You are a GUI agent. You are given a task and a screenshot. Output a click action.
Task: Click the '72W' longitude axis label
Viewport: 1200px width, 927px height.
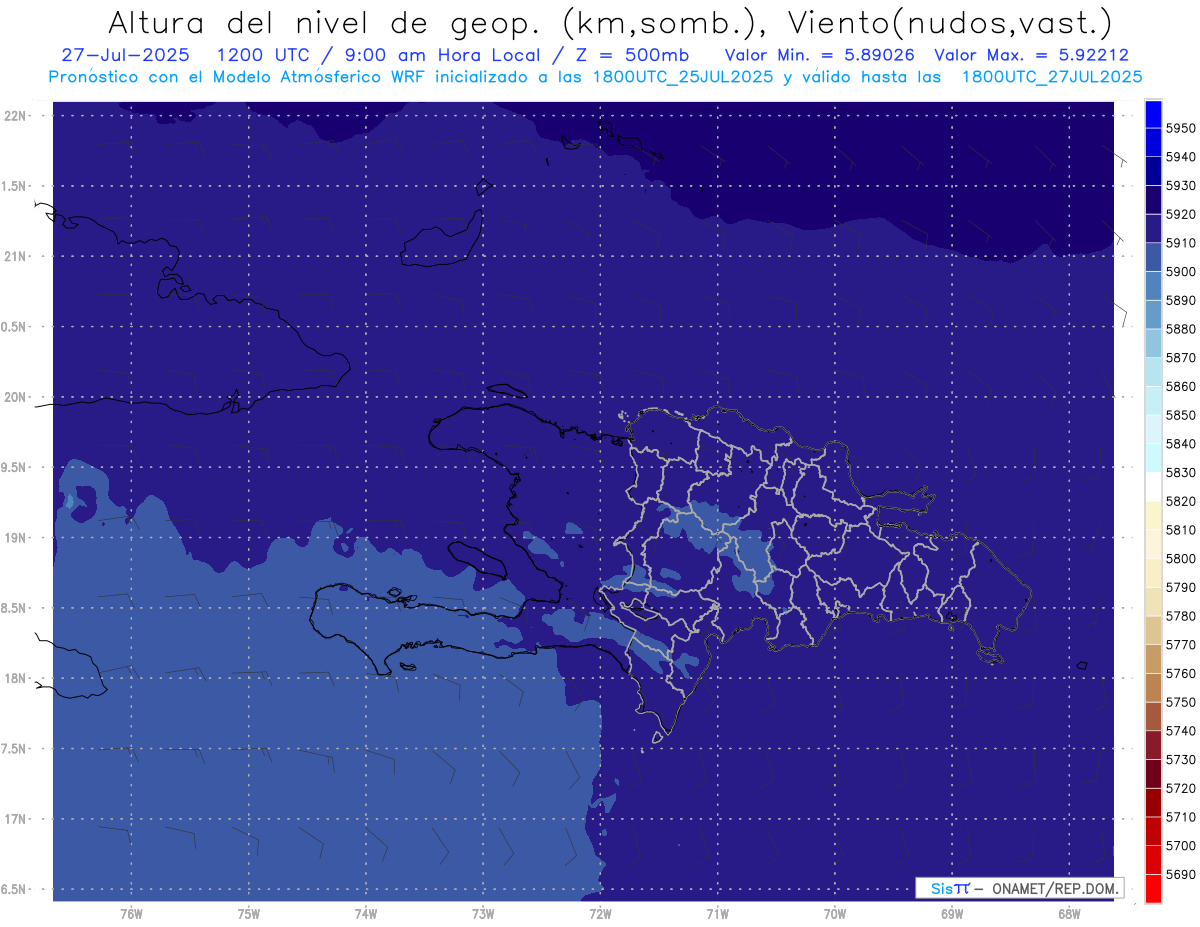click(x=601, y=913)
